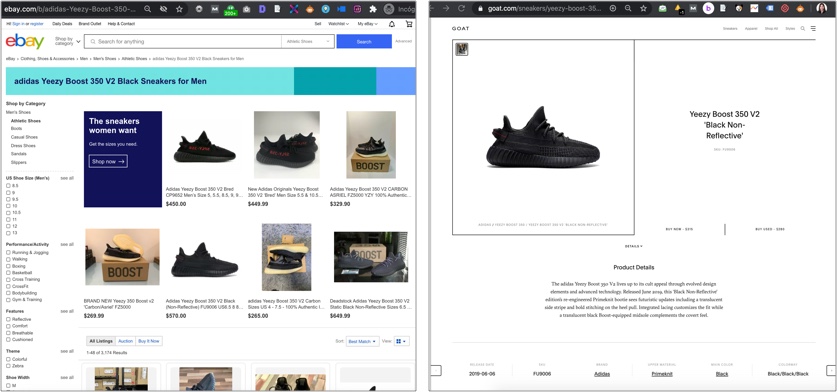Open the My eBay dropdown
This screenshot has width=837, height=392.
(x=367, y=24)
